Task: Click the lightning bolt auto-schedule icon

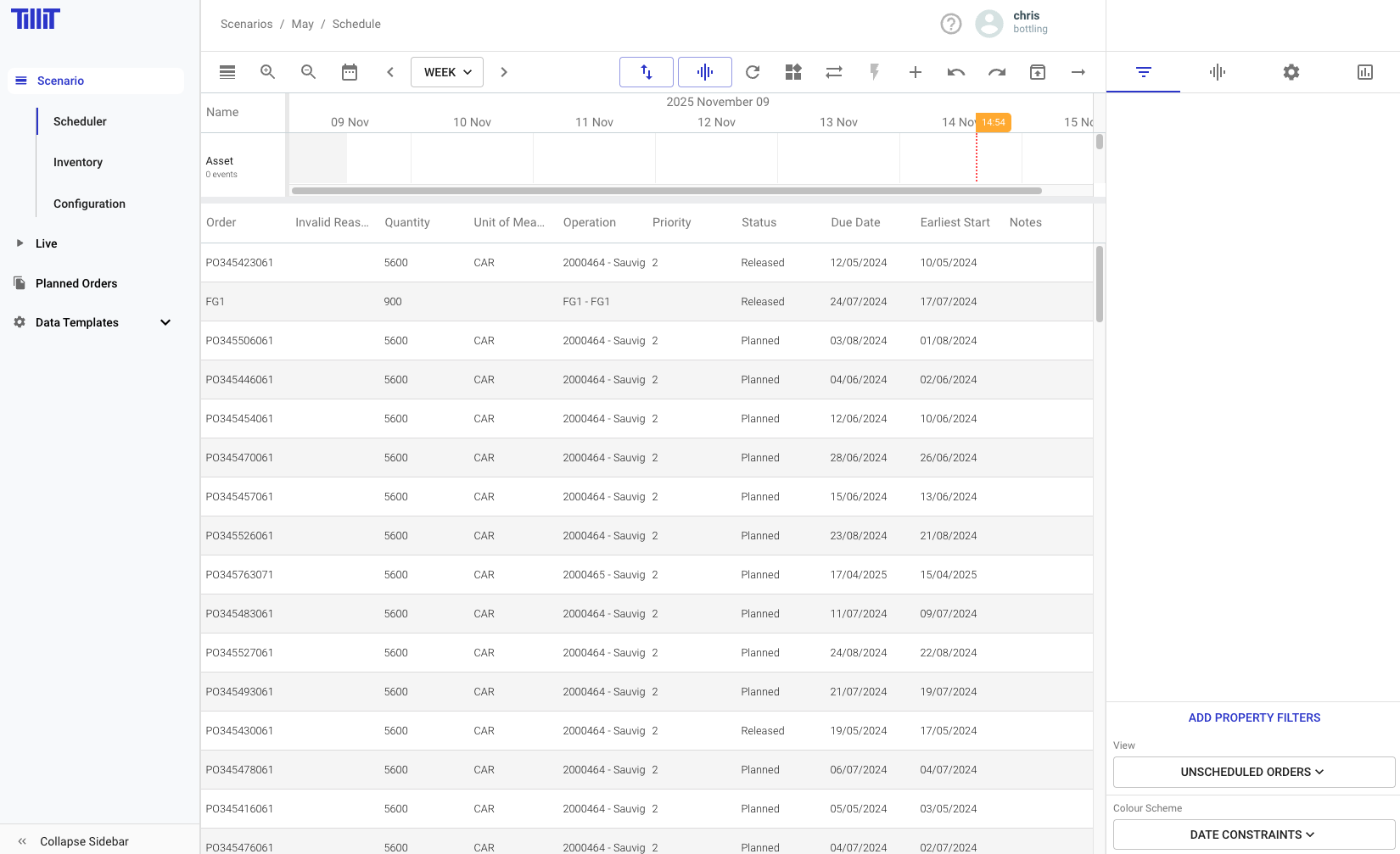Action: pyautogui.click(x=875, y=72)
